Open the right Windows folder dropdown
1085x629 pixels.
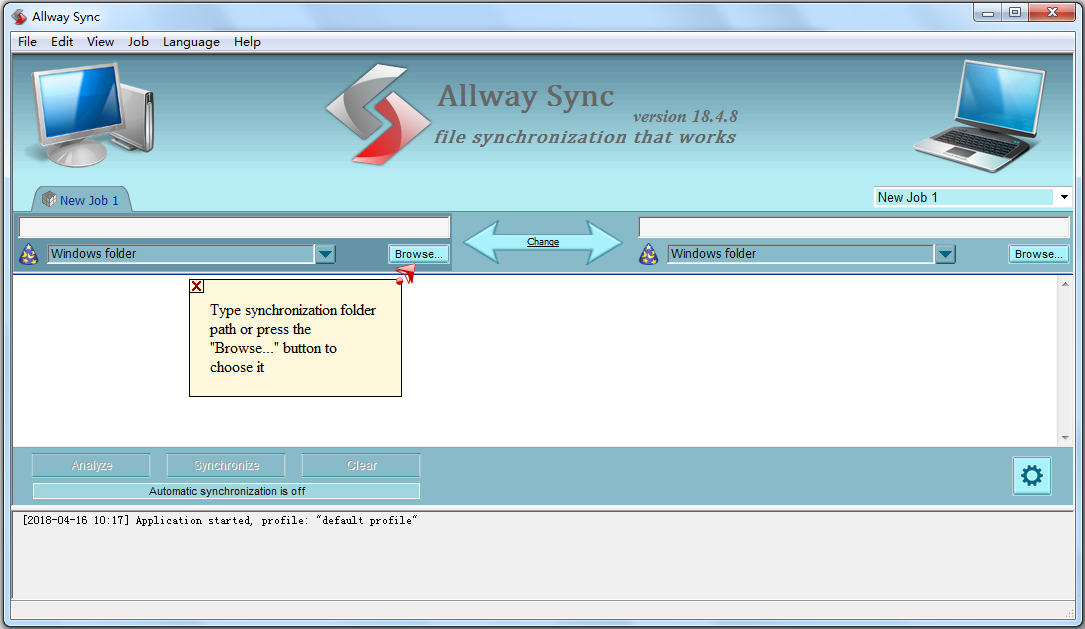(x=945, y=254)
